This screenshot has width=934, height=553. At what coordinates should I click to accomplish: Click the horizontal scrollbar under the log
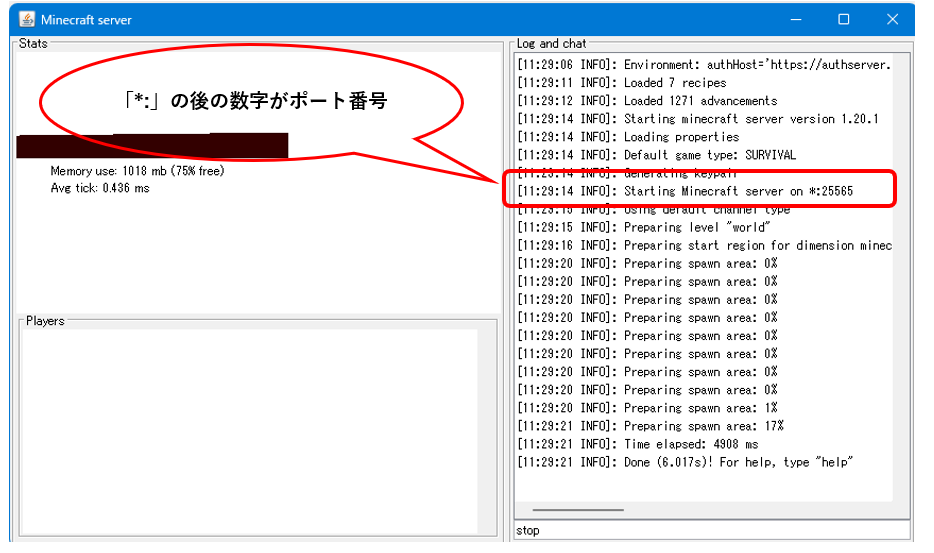pos(578,510)
